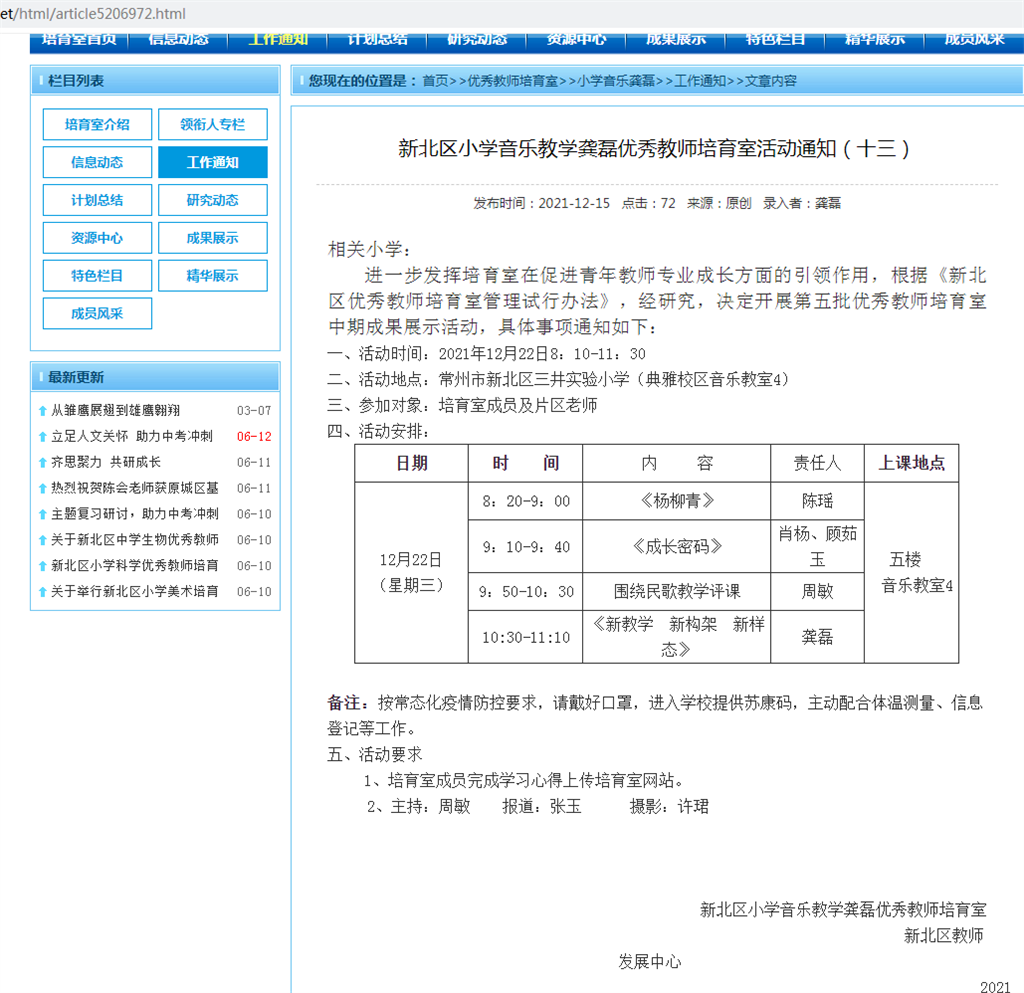The width and height of the screenshot is (1024, 993).
Task: Go to 小学音乐龚磊 in the breadcrumb
Action: 616,81
